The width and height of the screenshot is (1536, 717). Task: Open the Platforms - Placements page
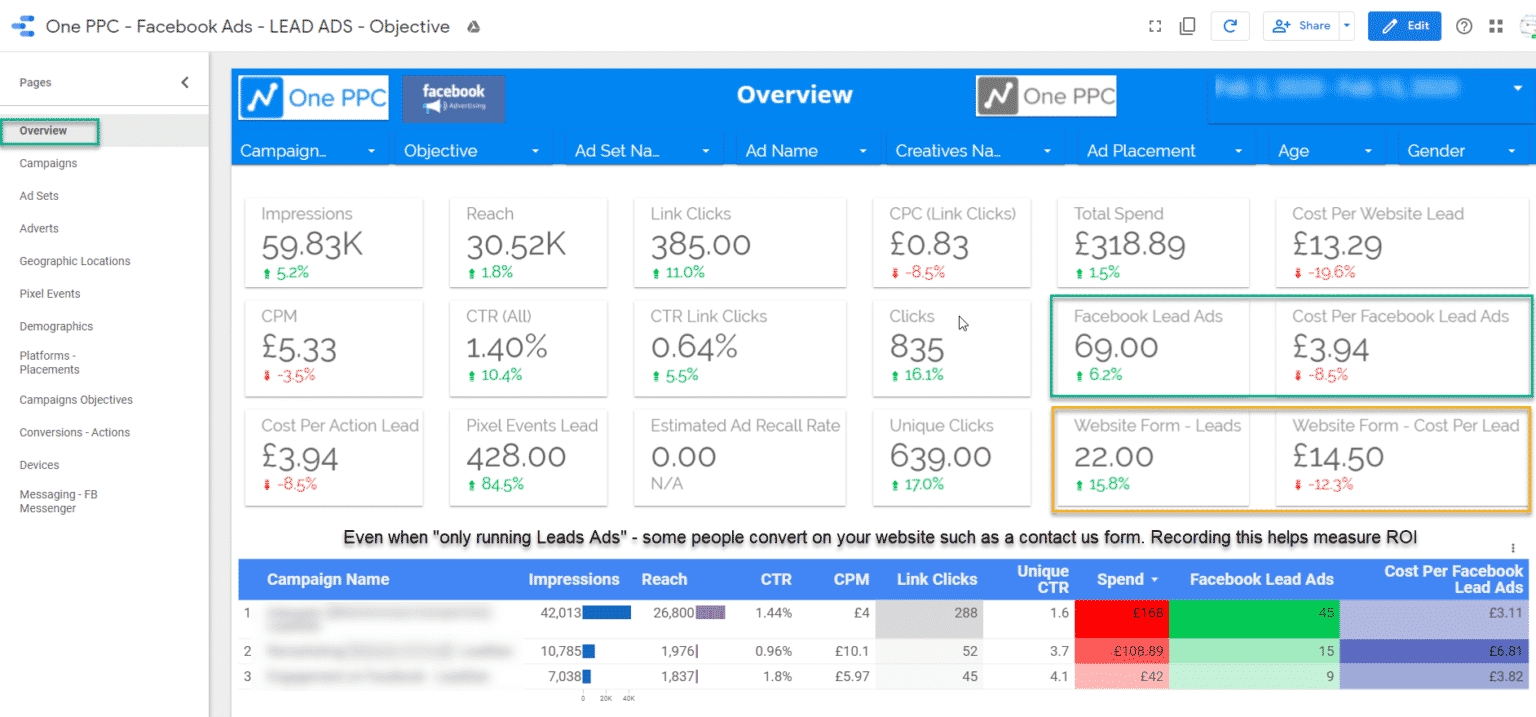[x=49, y=362]
